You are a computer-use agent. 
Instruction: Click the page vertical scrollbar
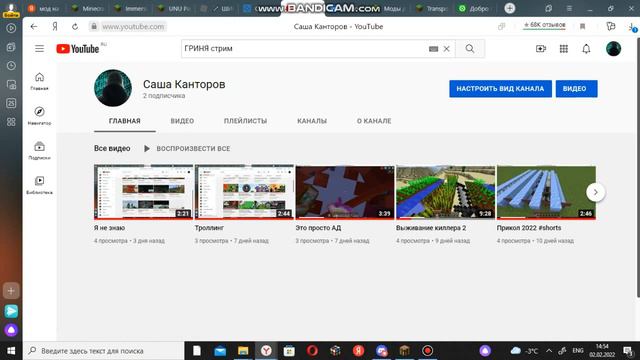click(638, 167)
